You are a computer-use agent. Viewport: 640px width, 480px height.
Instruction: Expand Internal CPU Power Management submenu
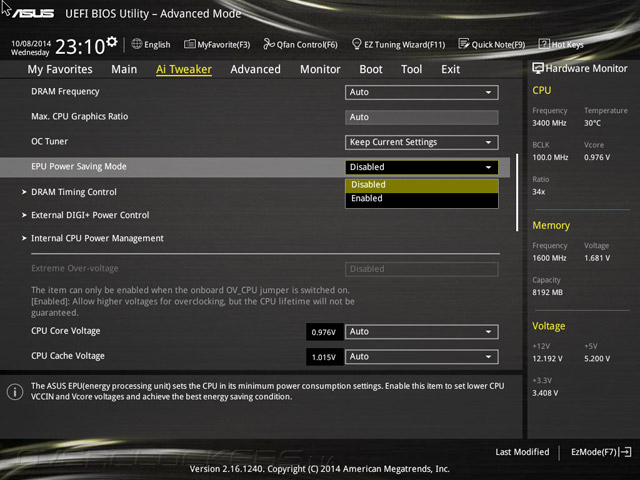[x=97, y=238]
